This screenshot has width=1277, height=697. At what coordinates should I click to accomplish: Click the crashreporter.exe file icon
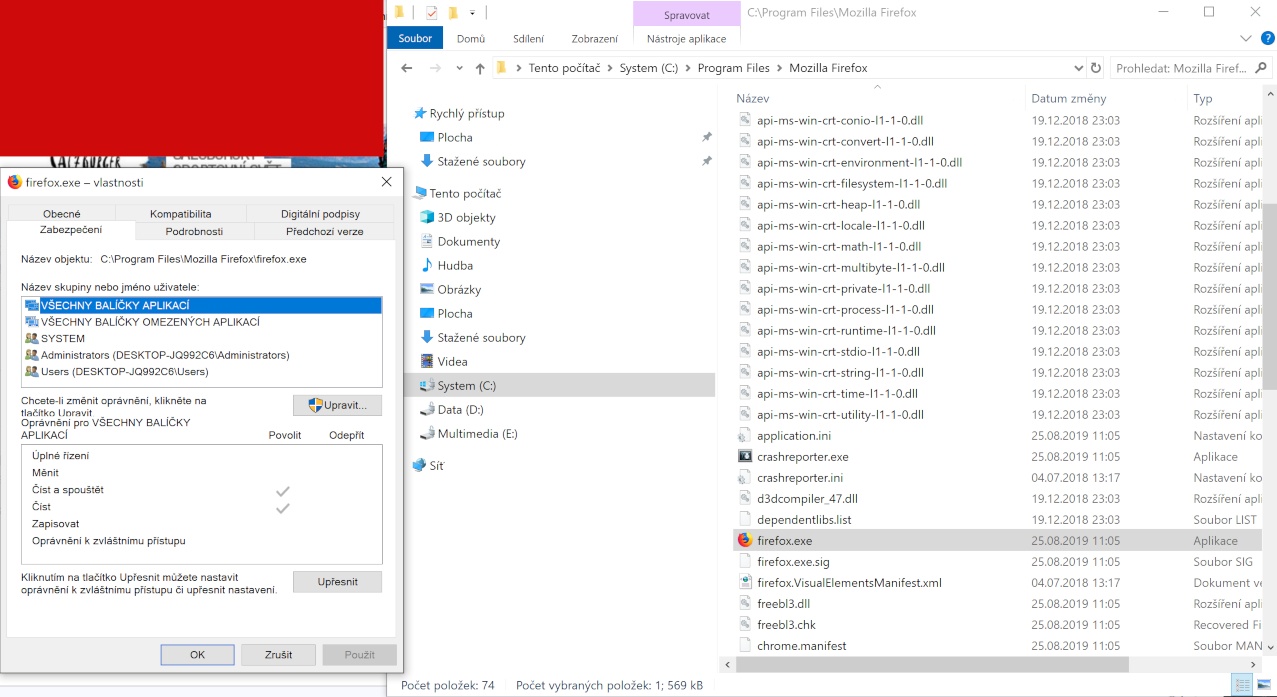tap(744, 456)
